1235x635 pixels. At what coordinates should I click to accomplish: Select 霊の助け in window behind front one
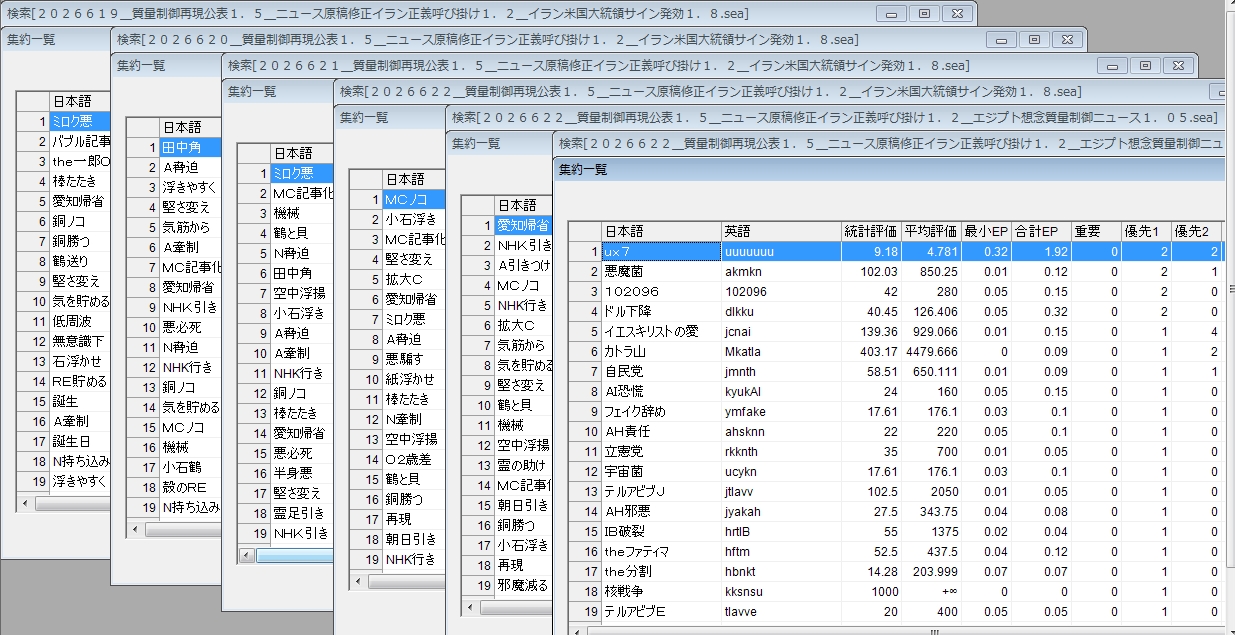point(523,465)
